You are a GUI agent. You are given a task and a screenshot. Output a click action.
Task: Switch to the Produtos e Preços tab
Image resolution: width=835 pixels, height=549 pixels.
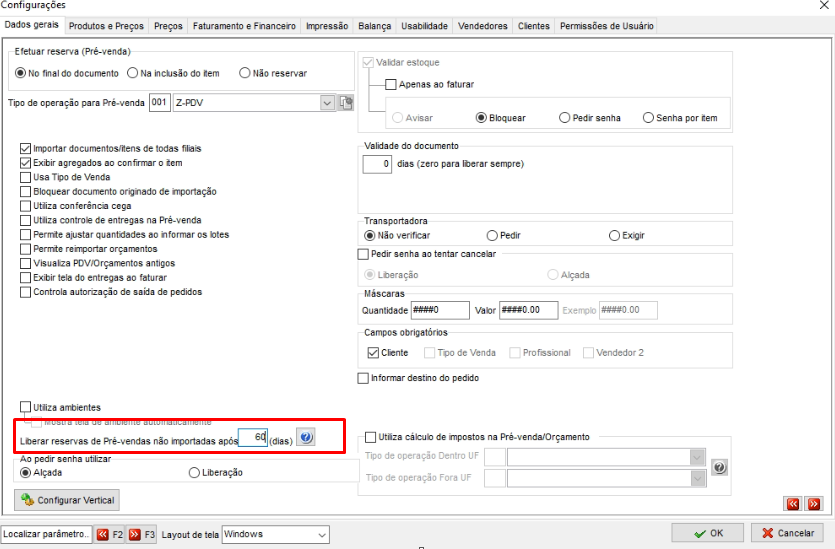106,26
